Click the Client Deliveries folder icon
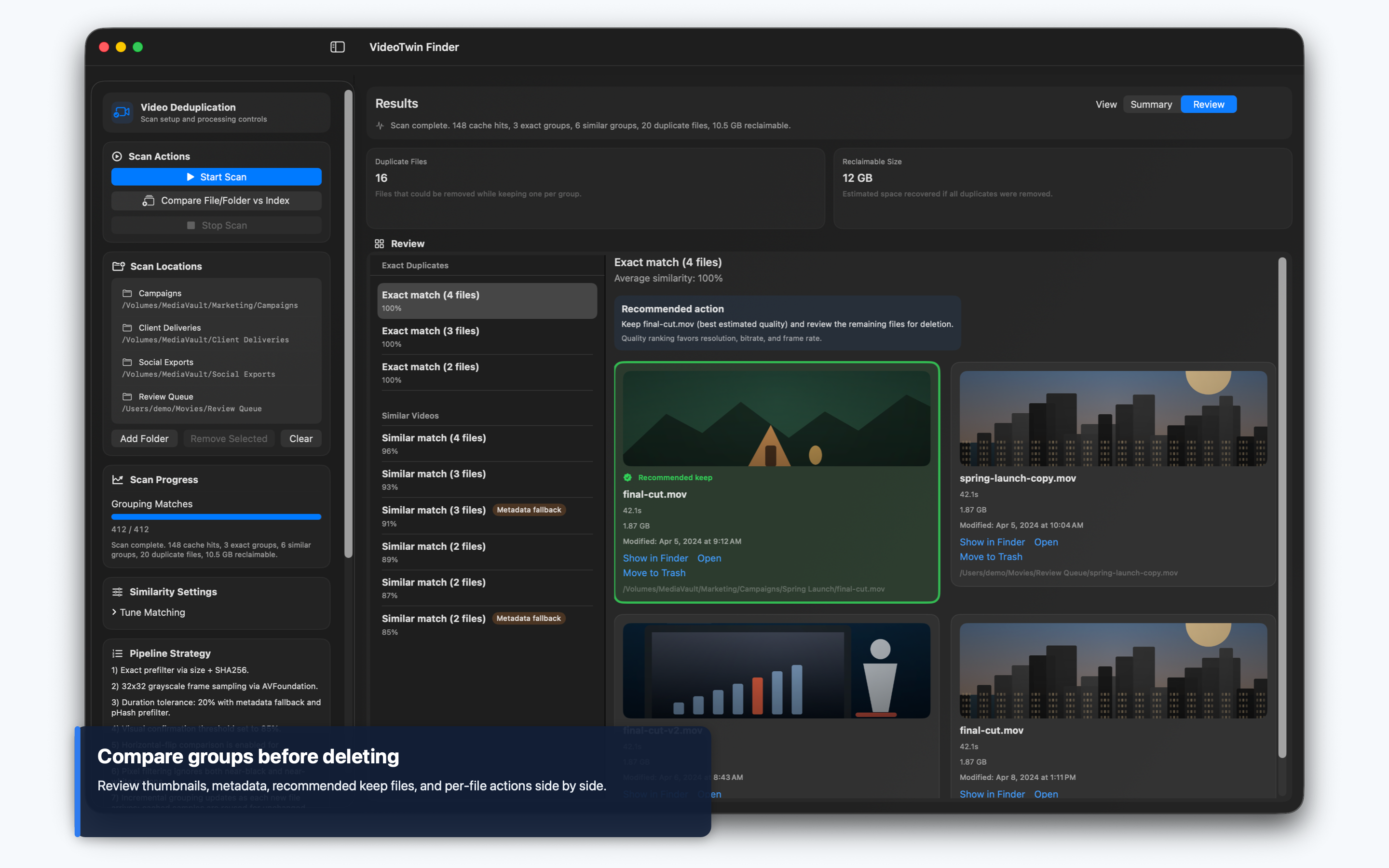 click(127, 328)
